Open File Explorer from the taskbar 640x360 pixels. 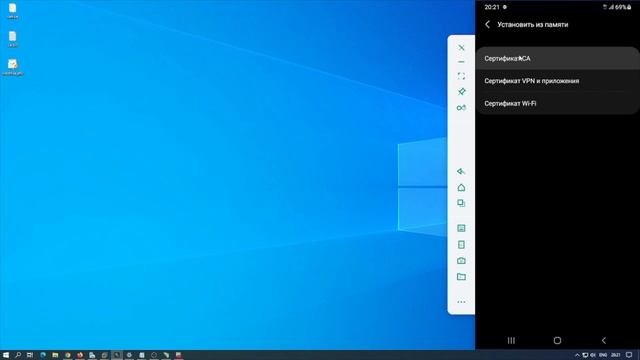55,355
